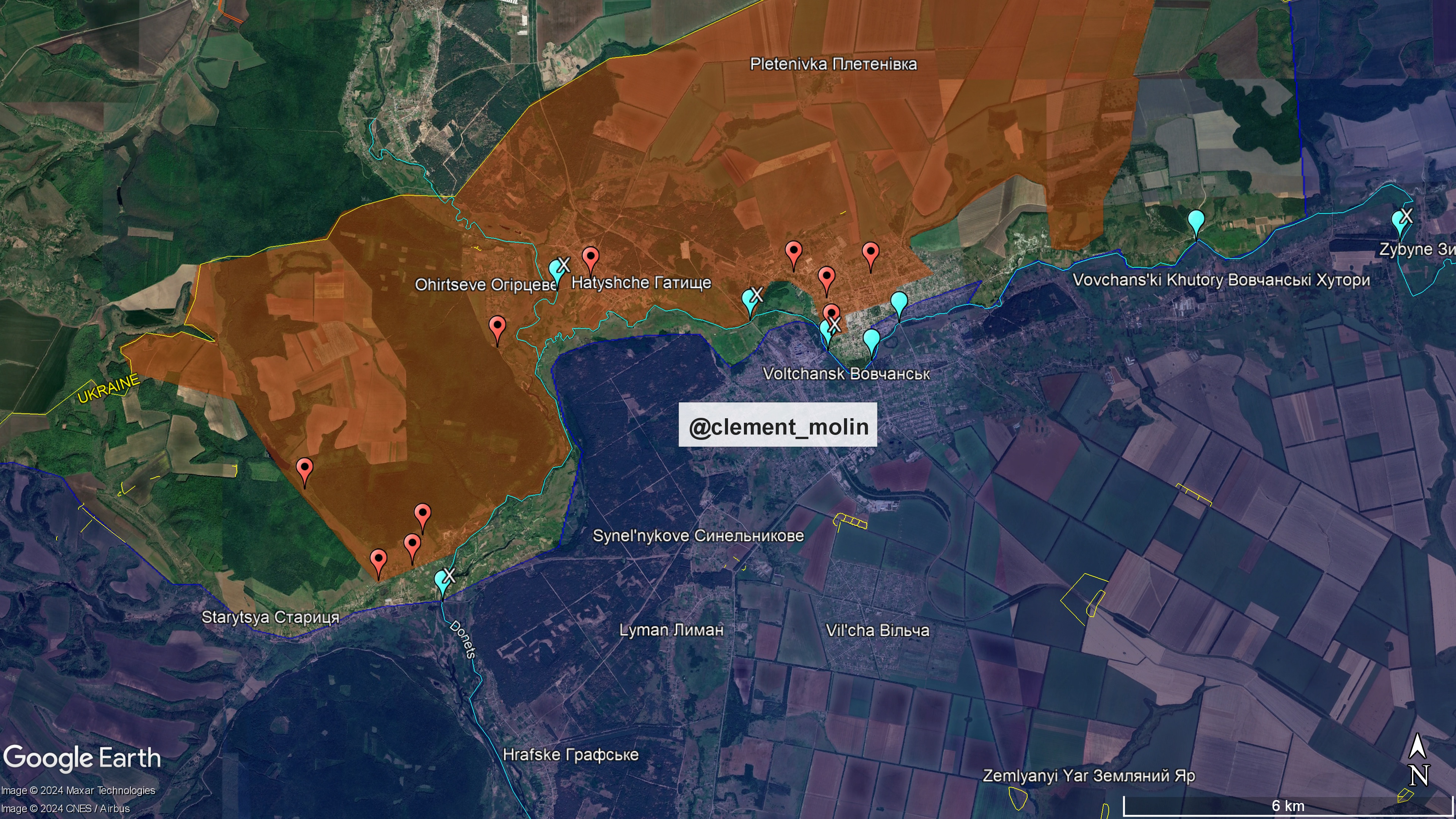
Task: Click the Zemlyanyi Yar place label
Action: point(1089,775)
